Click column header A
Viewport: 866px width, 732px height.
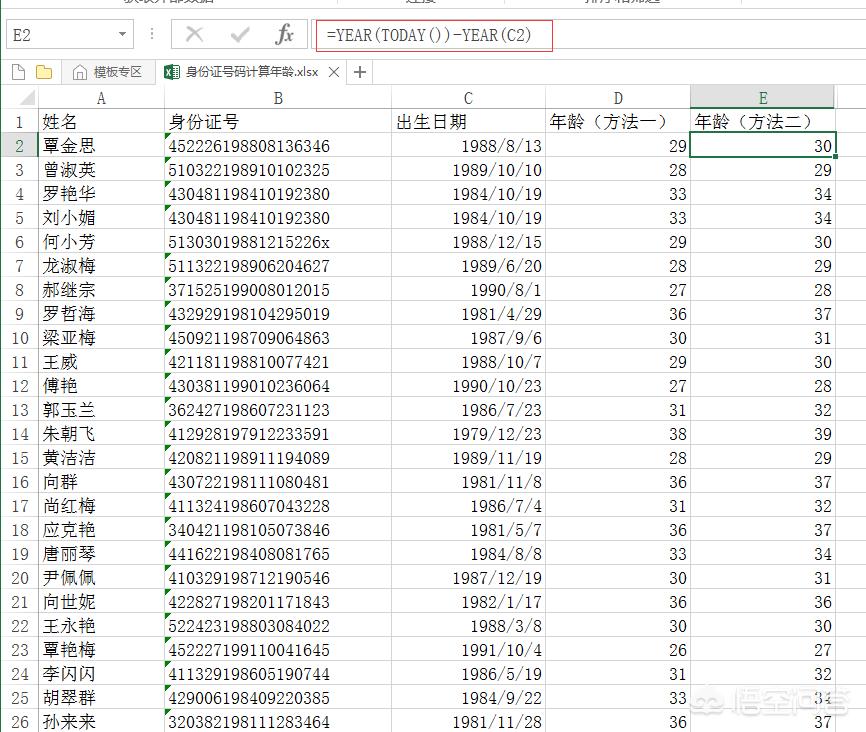100,99
